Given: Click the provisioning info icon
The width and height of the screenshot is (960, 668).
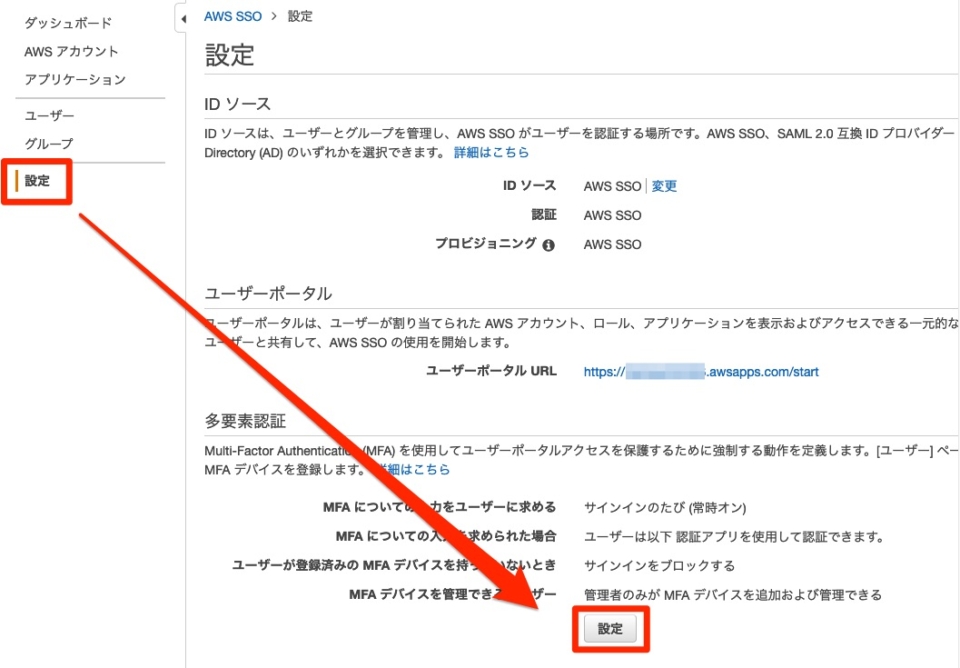Looking at the screenshot, I should [x=549, y=245].
